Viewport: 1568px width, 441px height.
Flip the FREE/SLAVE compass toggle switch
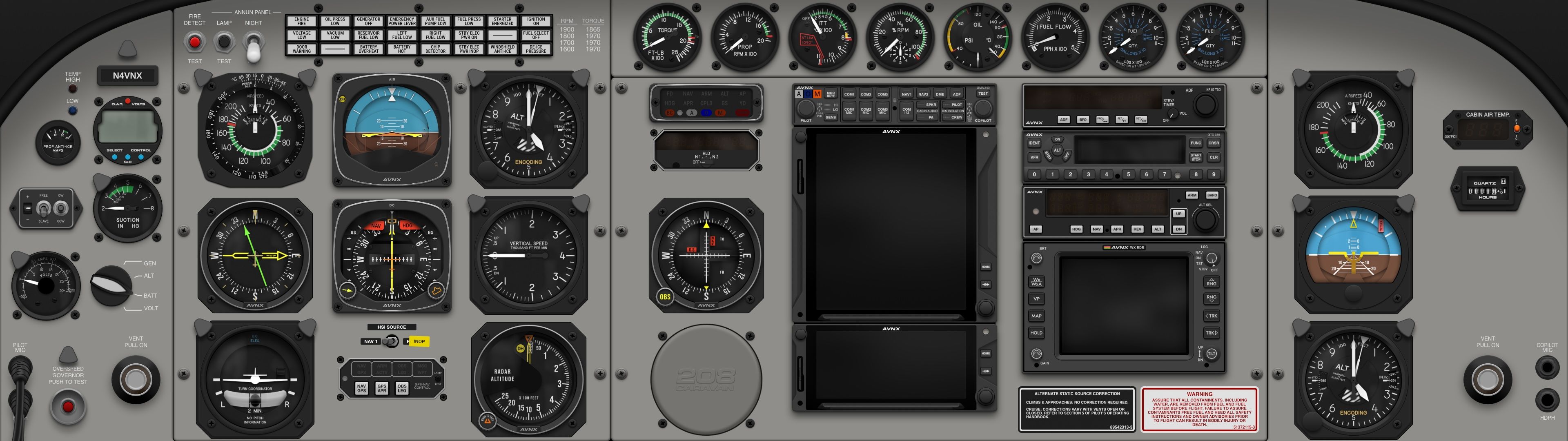pyautogui.click(x=43, y=208)
